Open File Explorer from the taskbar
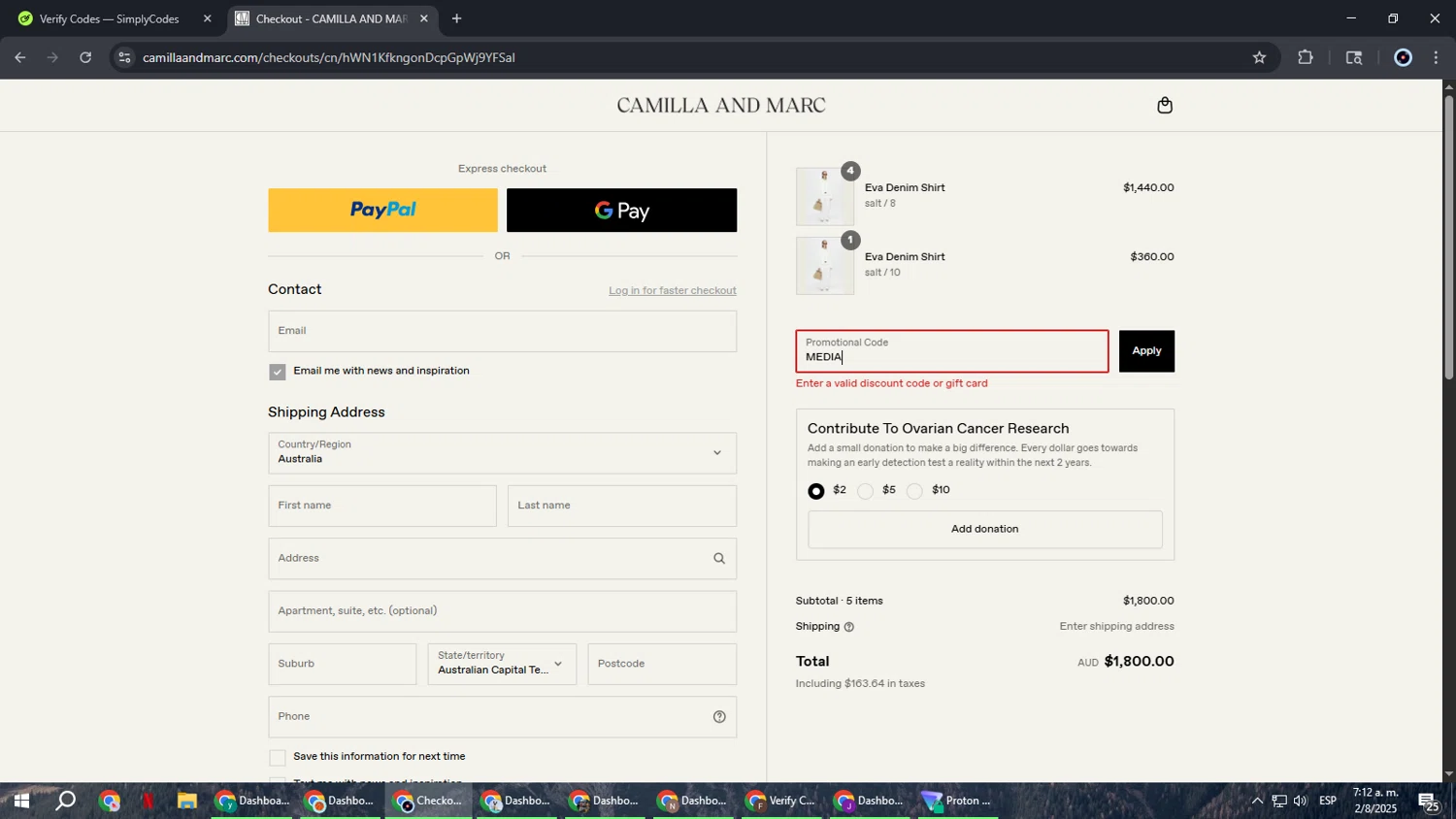Viewport: 1456px width, 819px height. point(187,801)
